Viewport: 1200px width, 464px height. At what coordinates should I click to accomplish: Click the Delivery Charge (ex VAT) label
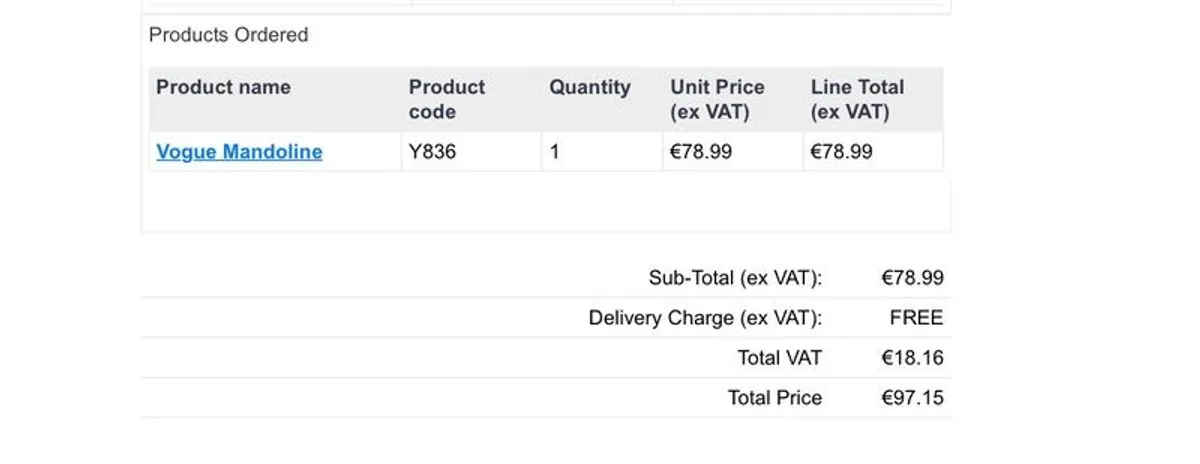click(705, 318)
